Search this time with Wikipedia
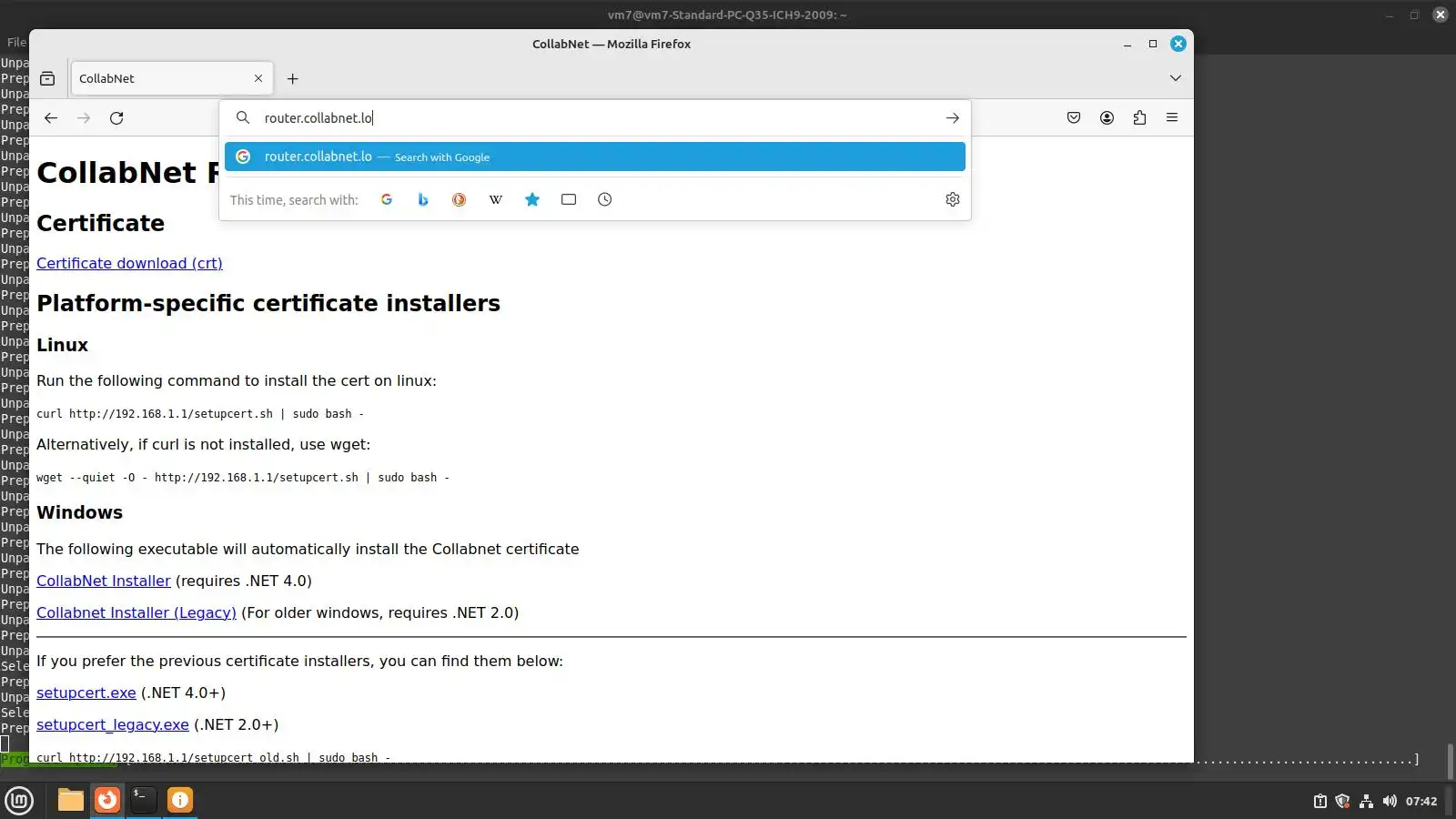 pos(496,199)
